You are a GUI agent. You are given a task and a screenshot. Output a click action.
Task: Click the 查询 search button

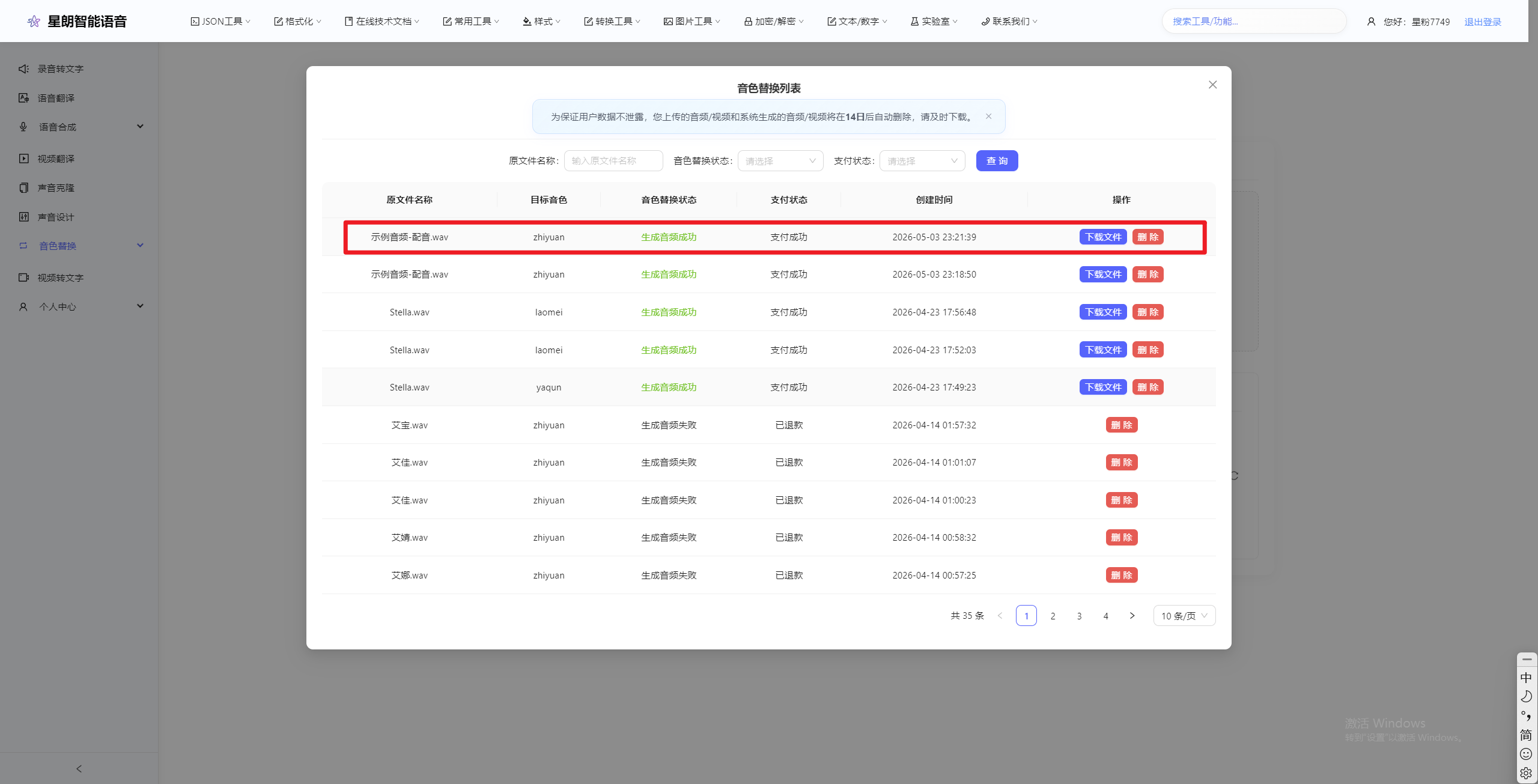[x=997, y=161]
